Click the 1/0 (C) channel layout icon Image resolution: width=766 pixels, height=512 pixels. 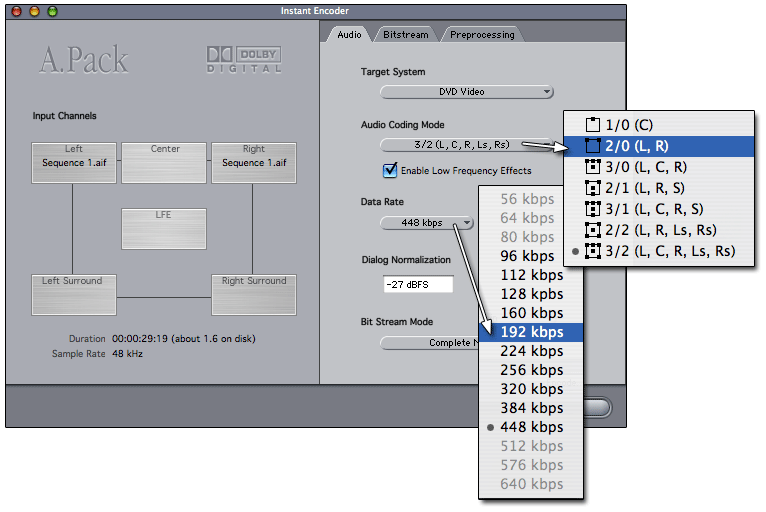tap(593, 125)
